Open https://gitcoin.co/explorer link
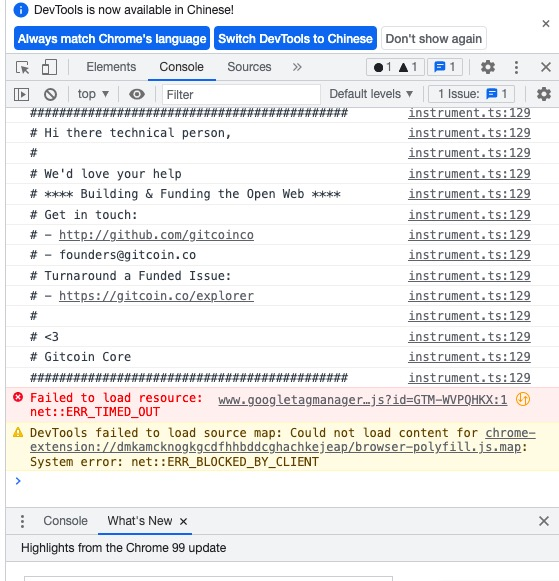This screenshot has width=559, height=581. [x=156, y=296]
